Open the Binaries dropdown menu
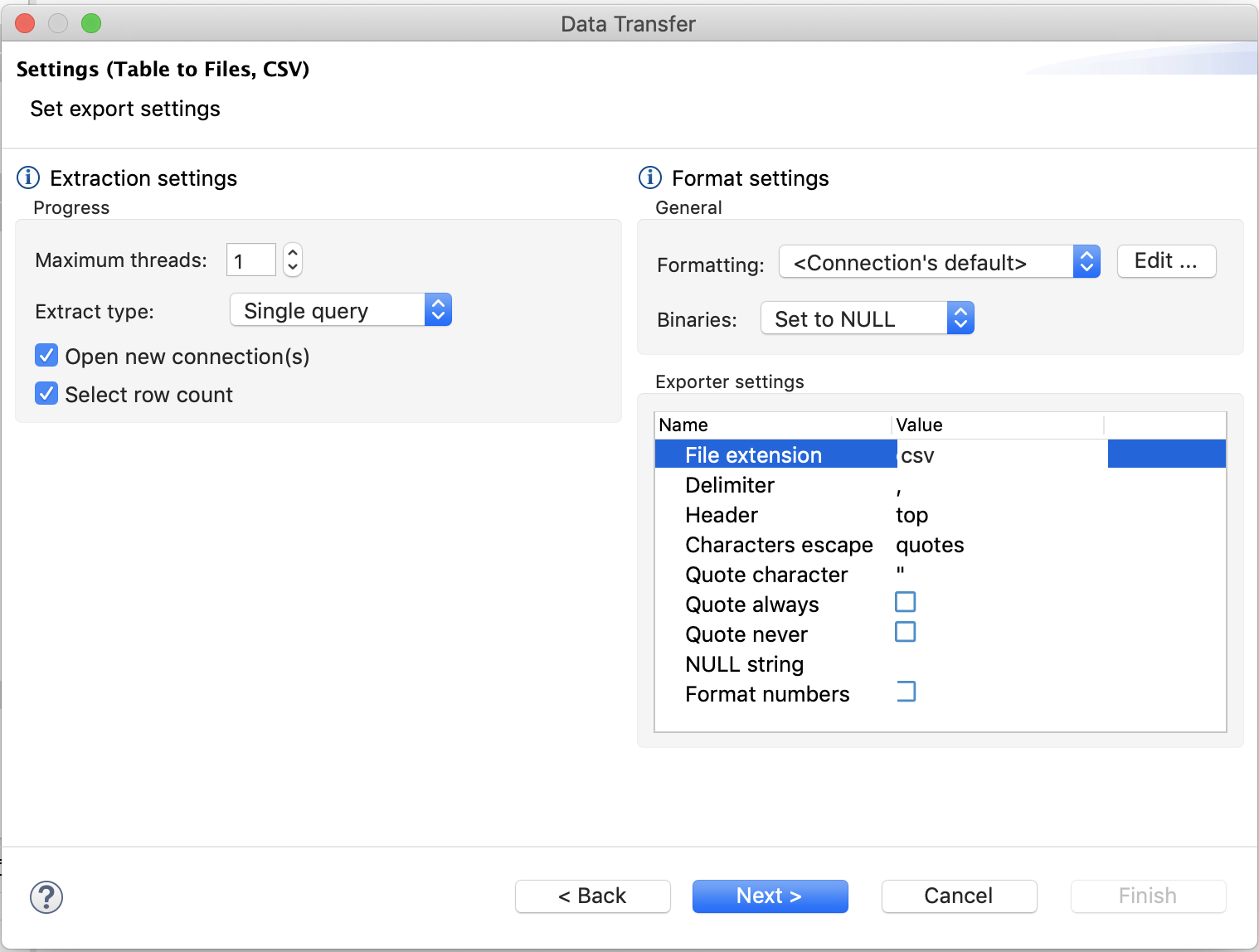 point(867,318)
